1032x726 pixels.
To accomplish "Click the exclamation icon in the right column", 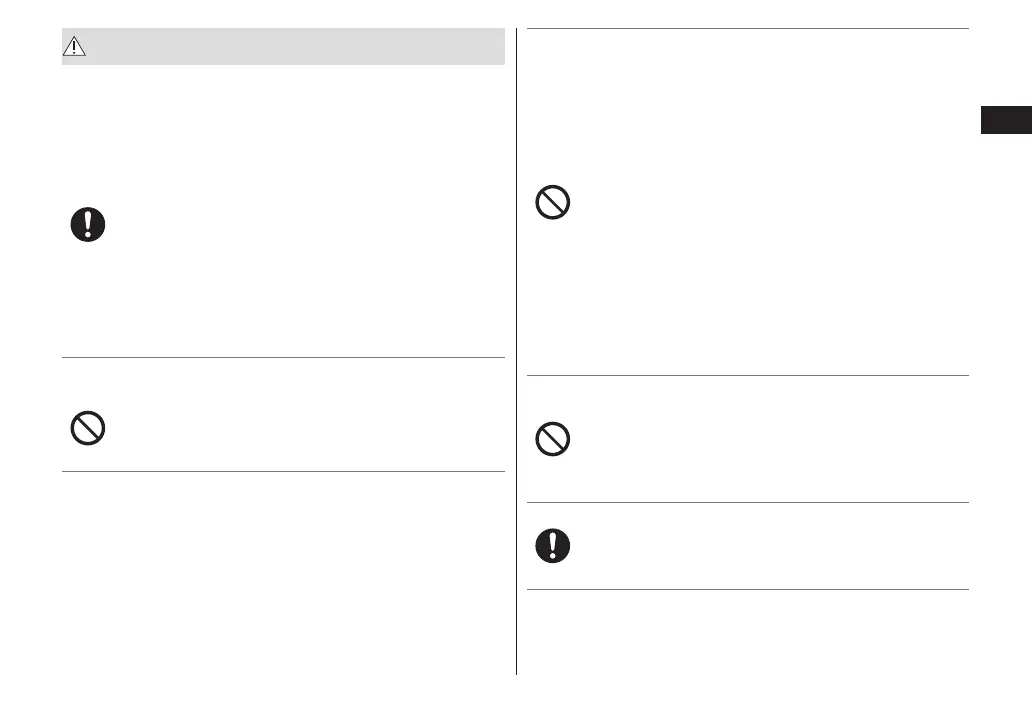I will (x=553, y=545).
